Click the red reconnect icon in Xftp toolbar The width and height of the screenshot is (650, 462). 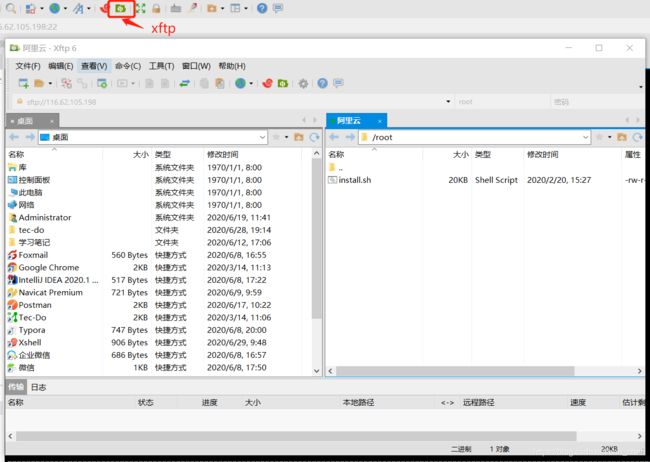tap(66, 83)
